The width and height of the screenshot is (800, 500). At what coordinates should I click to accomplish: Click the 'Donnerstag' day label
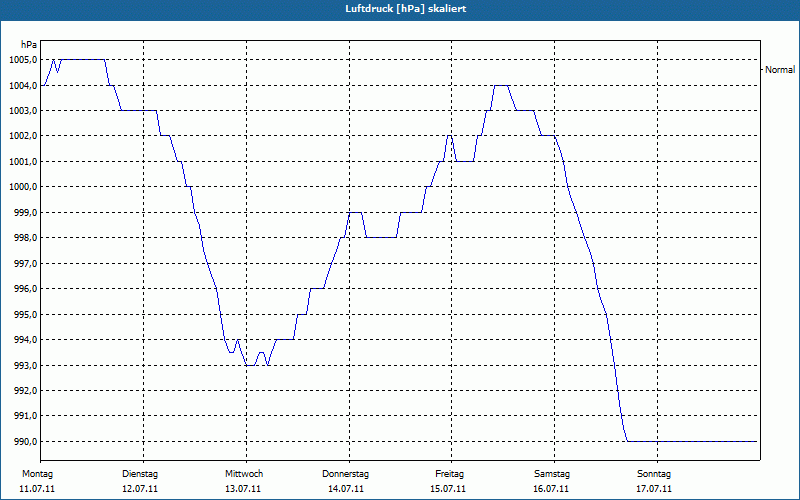click(x=345, y=474)
